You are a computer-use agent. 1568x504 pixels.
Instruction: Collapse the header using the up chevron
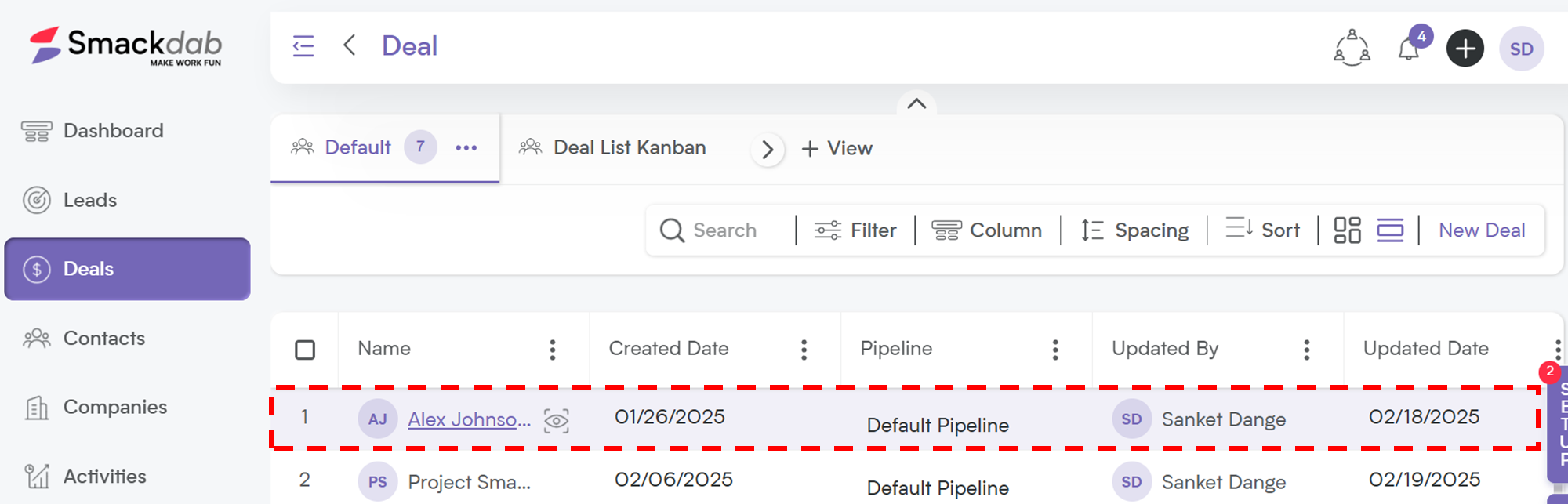[x=916, y=103]
